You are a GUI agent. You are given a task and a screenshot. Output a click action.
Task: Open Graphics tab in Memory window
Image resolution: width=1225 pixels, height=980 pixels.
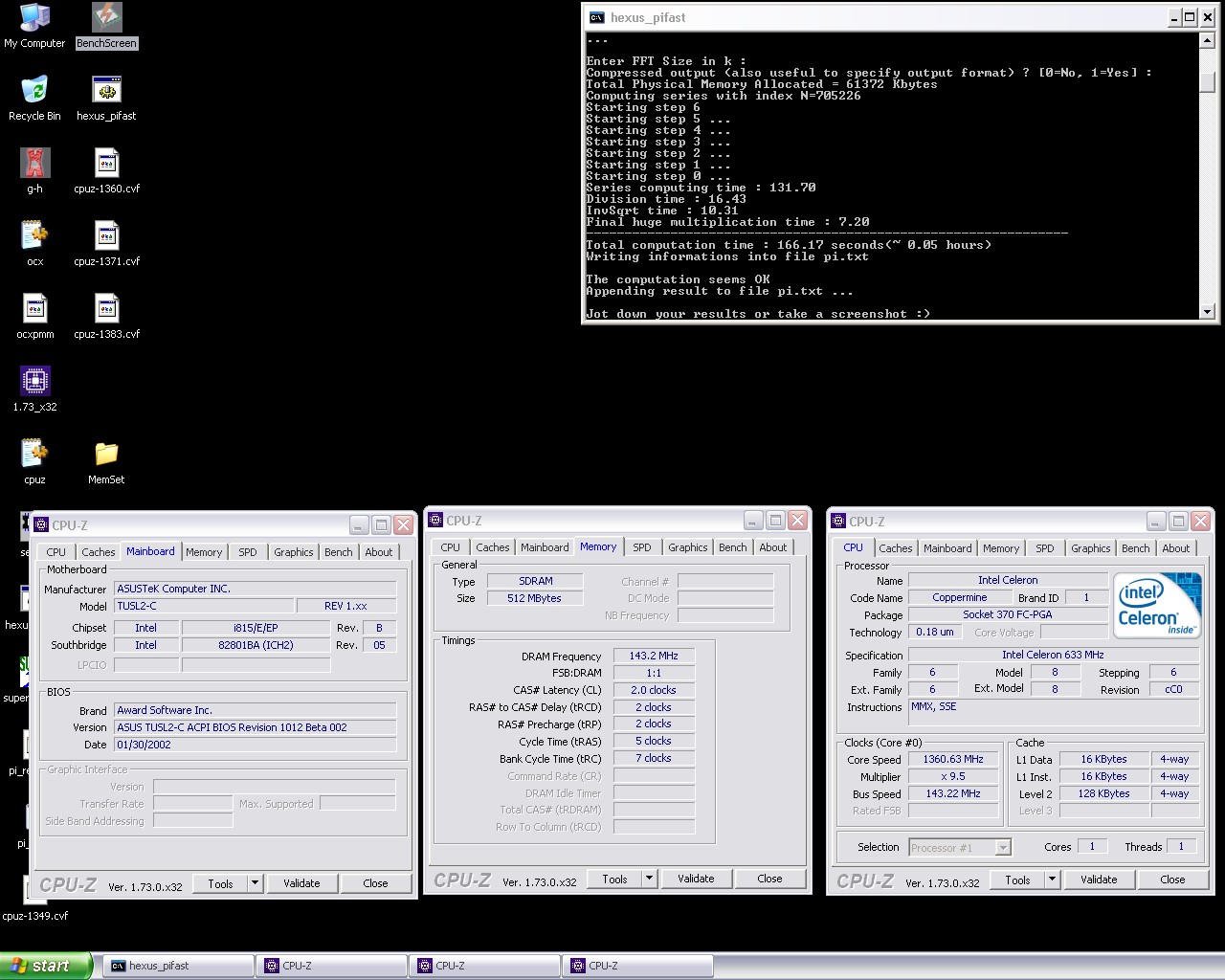click(x=688, y=547)
